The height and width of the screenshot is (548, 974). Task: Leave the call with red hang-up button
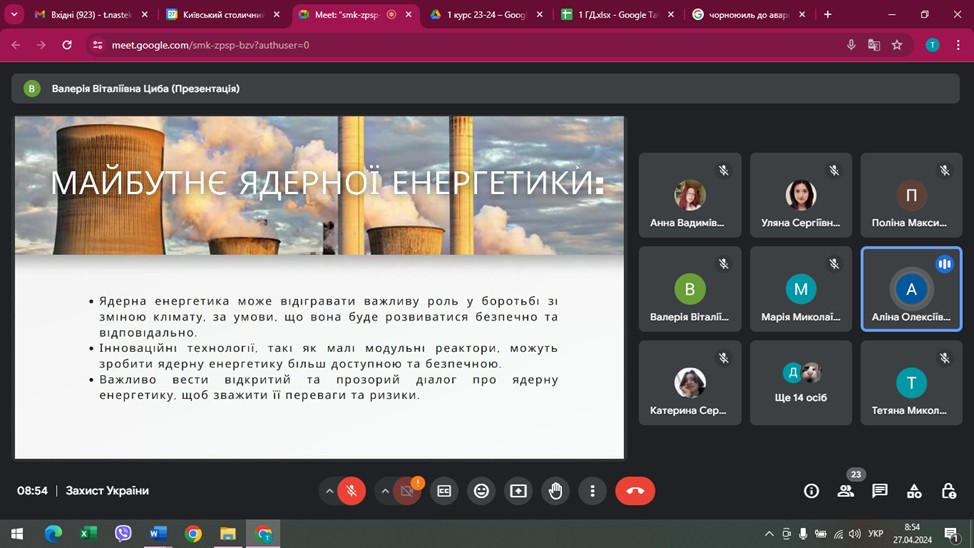[635, 491]
